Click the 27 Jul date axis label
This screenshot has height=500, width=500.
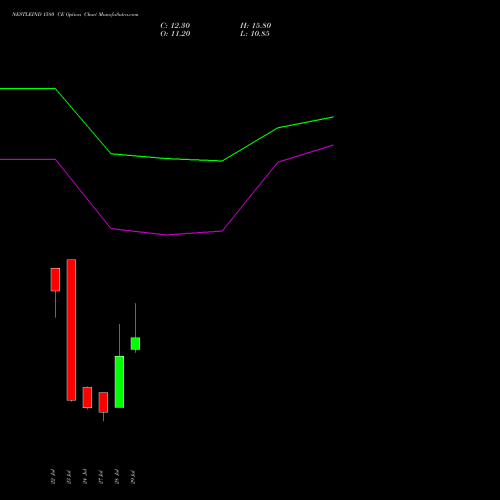pos(101,477)
